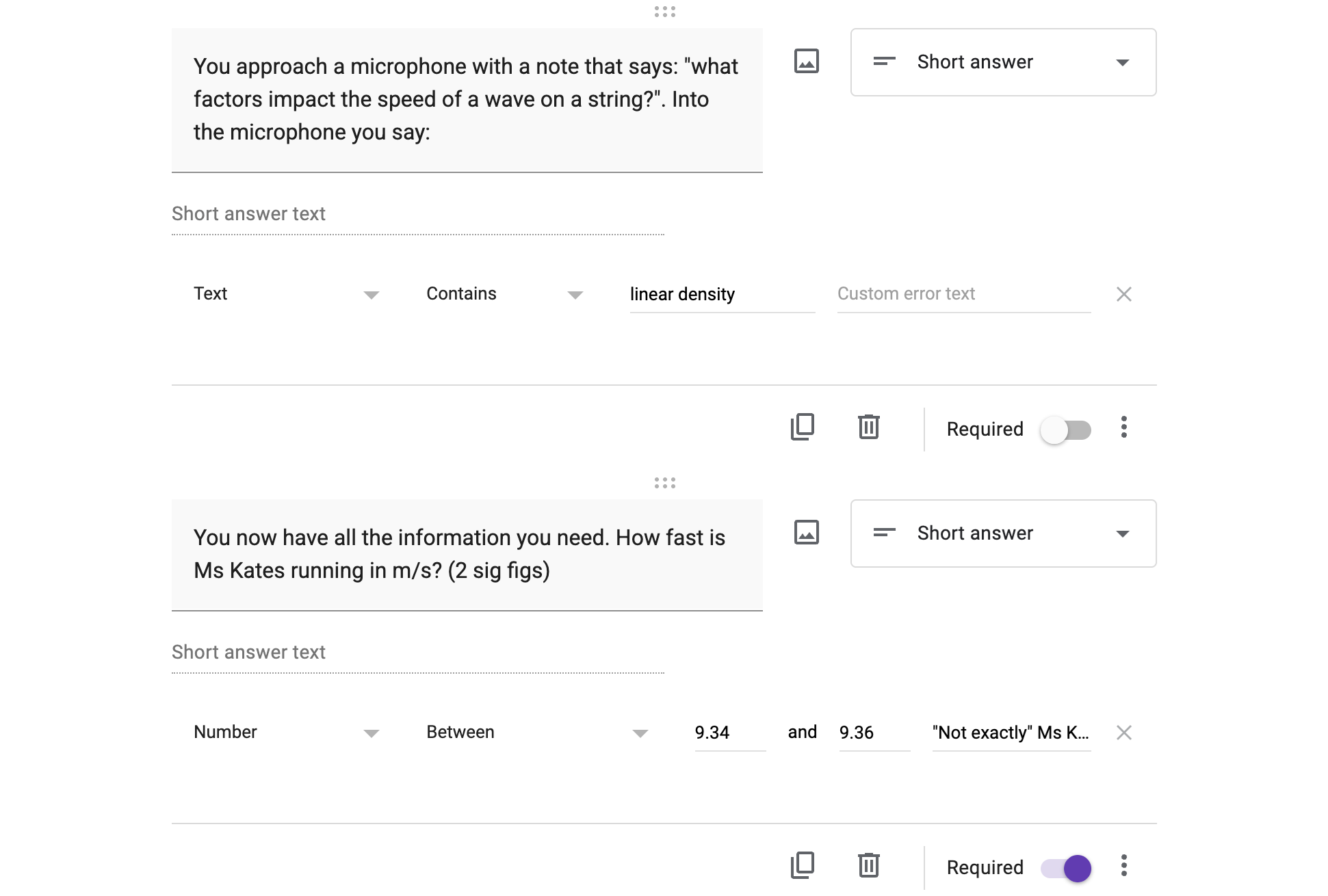The width and height of the screenshot is (1328, 896).
Task: Delete the microphone question
Action: [869, 427]
